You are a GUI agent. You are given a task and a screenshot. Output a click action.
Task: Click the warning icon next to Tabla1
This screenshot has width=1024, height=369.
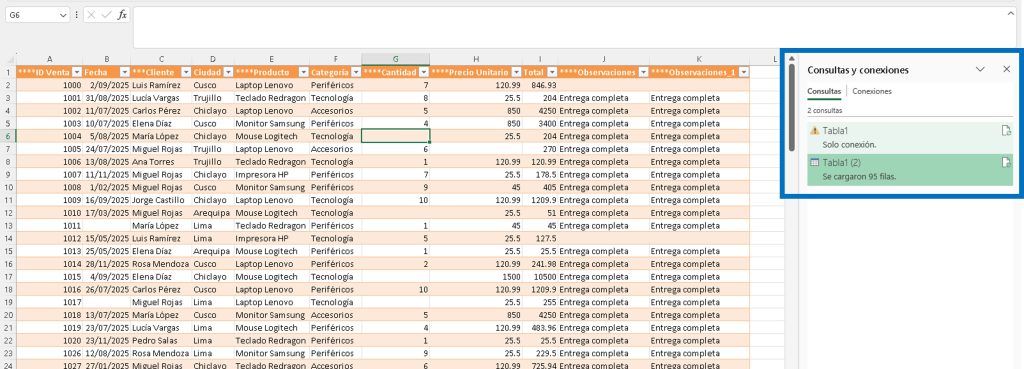point(814,131)
